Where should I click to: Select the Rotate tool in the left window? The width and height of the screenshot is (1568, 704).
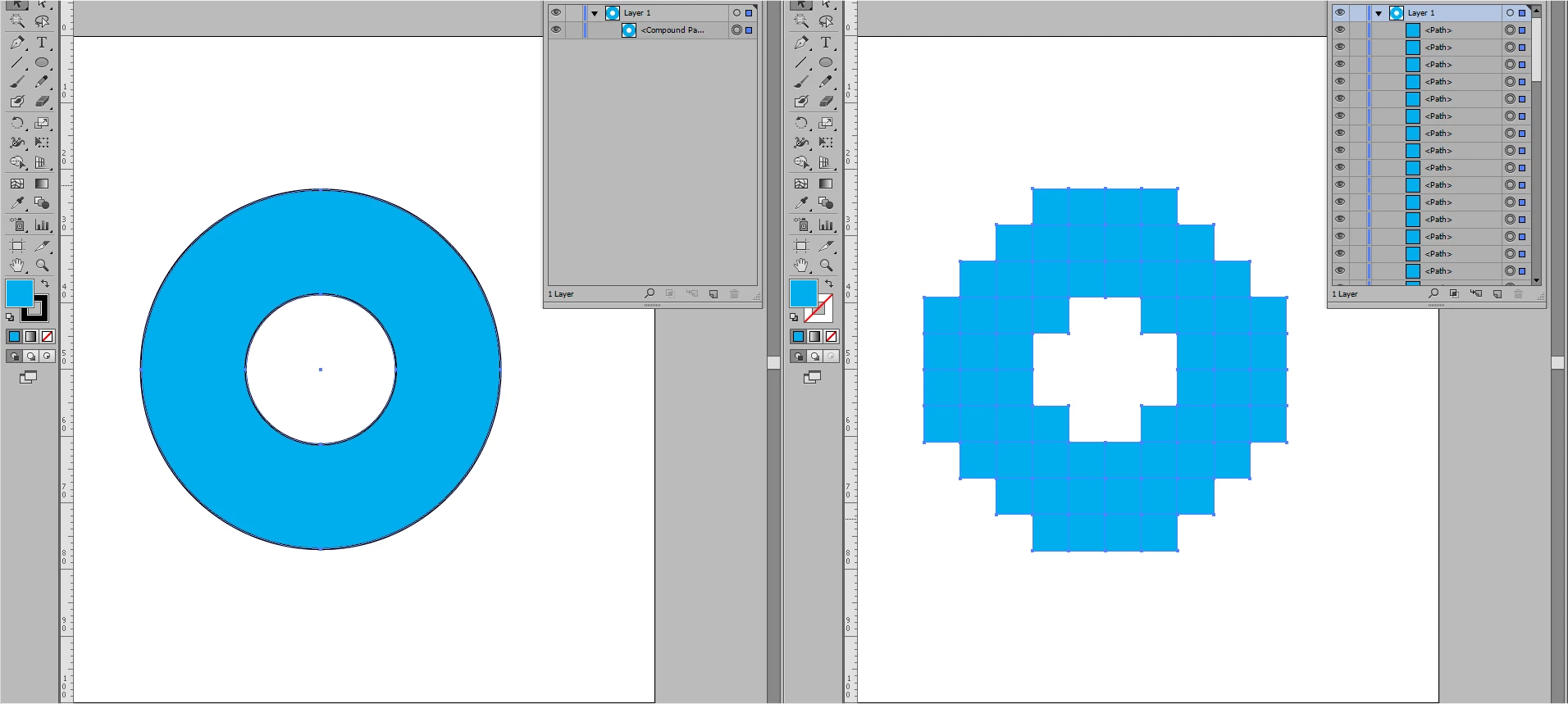click(x=17, y=123)
